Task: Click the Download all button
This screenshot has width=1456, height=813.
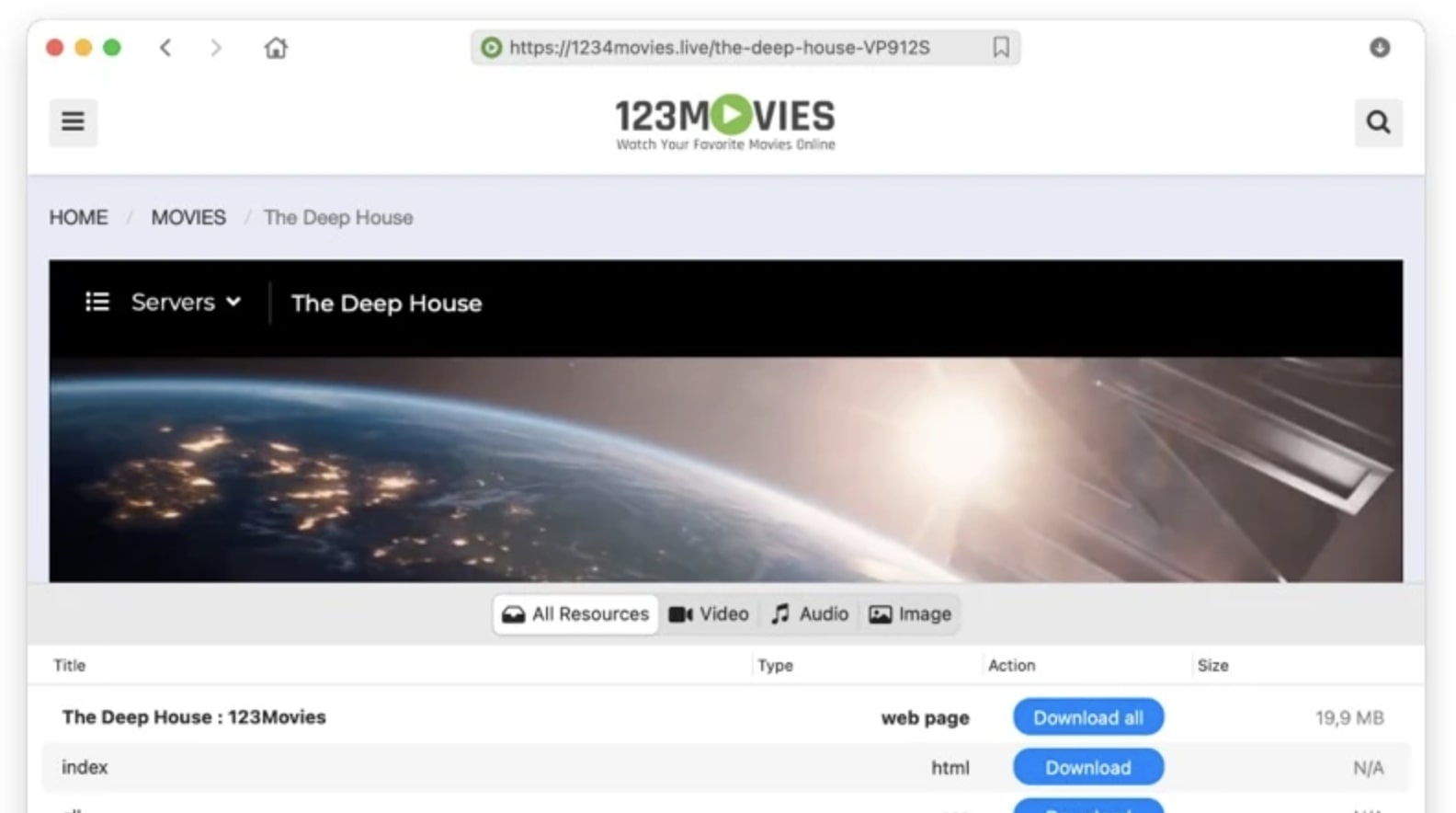Action: [x=1088, y=717]
